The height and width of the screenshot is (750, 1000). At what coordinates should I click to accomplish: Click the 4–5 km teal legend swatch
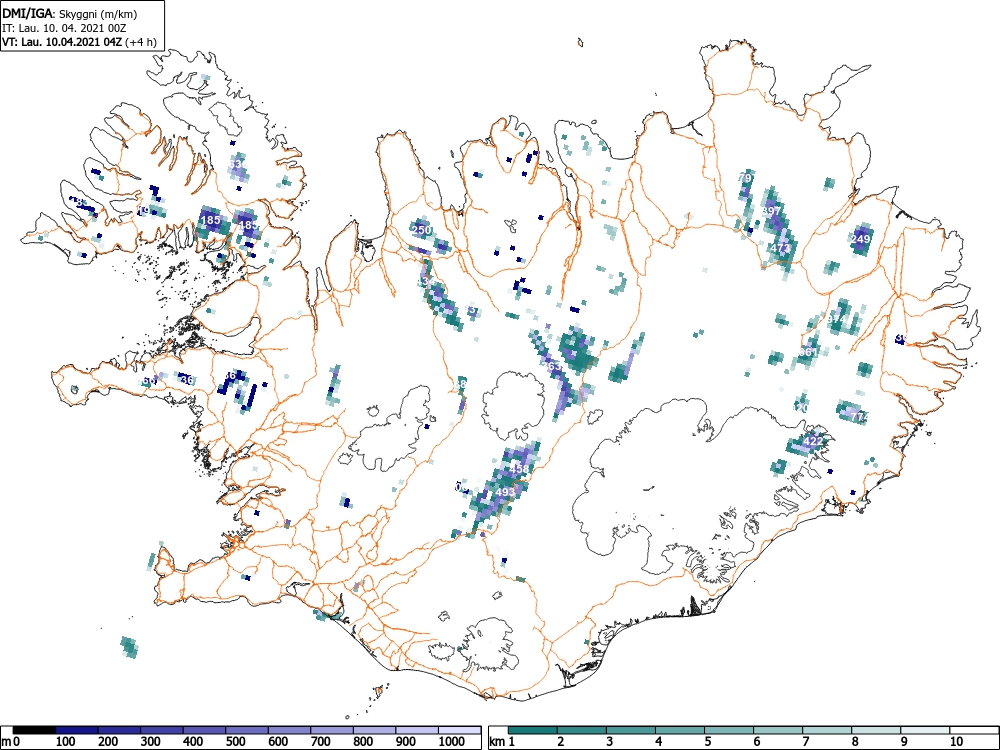pyautogui.click(x=680, y=730)
